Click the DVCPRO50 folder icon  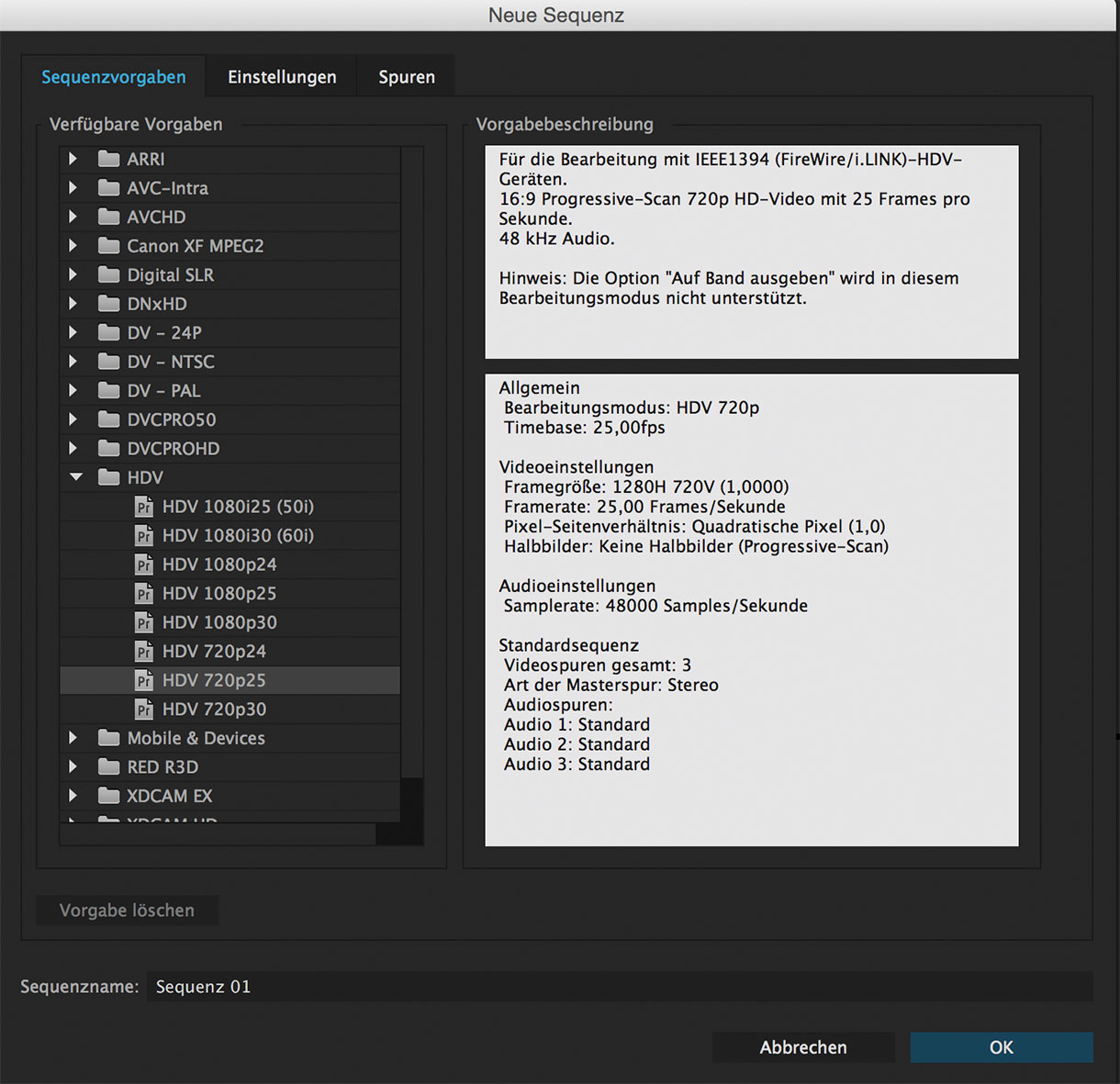click(x=109, y=419)
